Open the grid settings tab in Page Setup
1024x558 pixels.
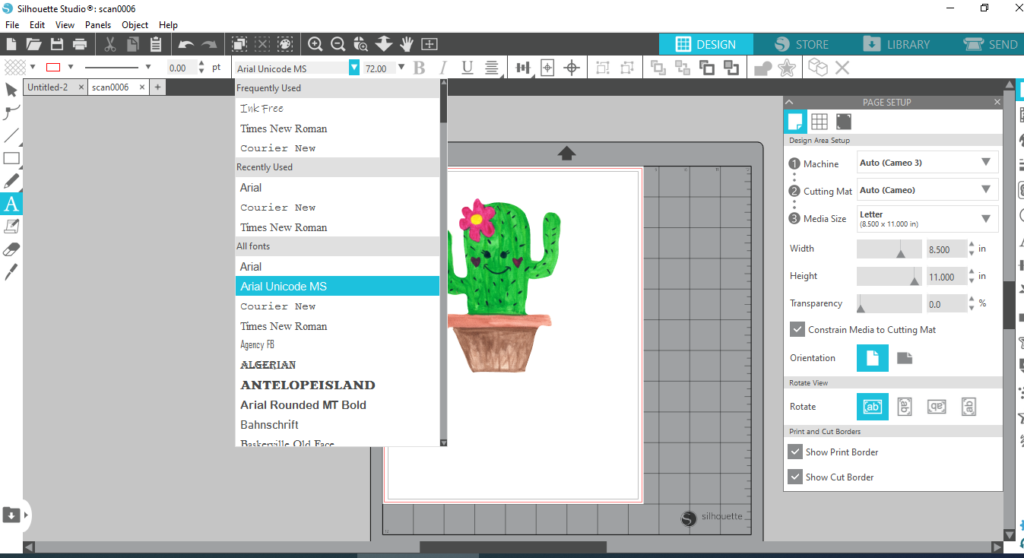pos(819,121)
